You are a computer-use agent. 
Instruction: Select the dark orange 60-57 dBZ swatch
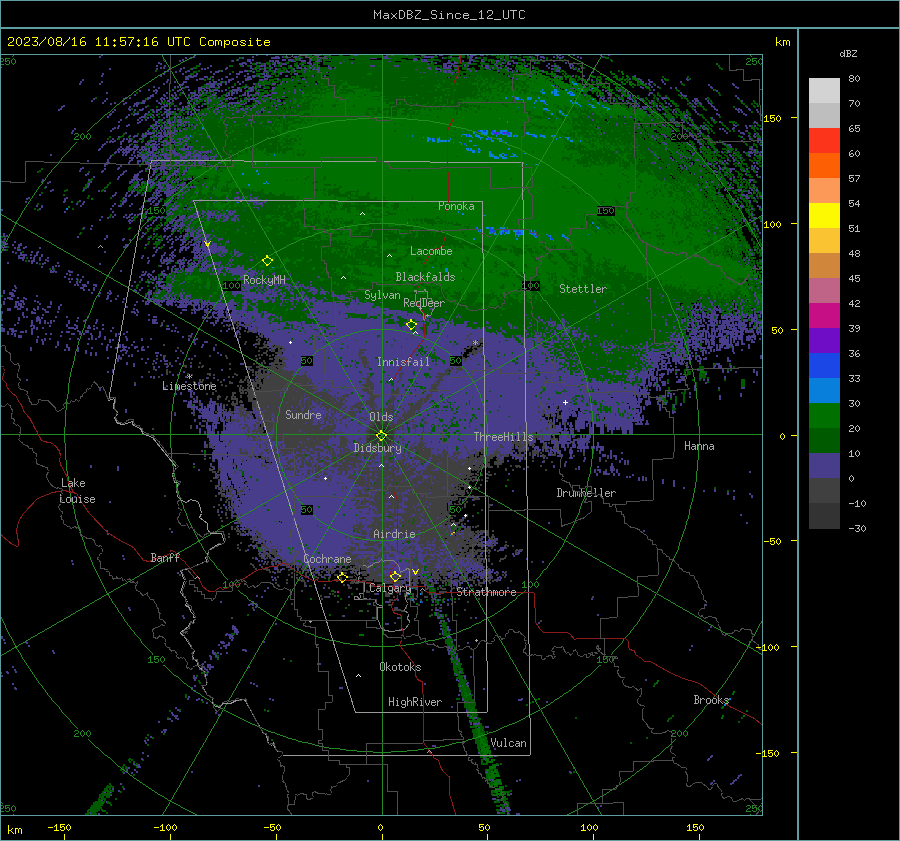(x=824, y=166)
